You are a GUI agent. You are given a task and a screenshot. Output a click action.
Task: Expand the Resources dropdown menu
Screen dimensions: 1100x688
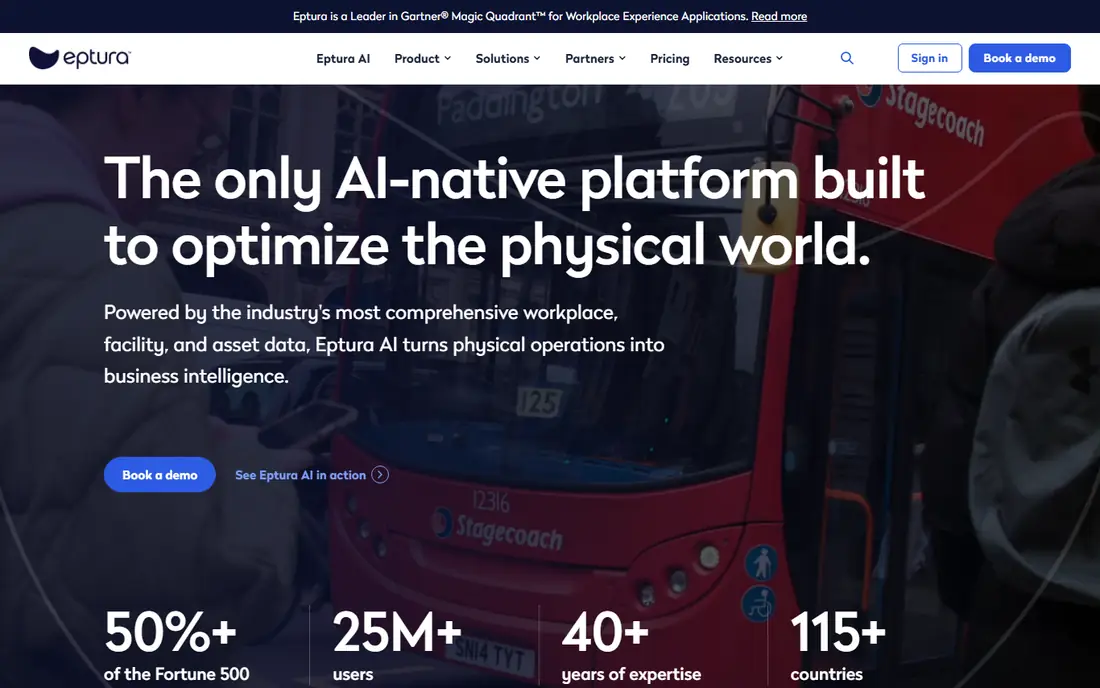pos(748,59)
